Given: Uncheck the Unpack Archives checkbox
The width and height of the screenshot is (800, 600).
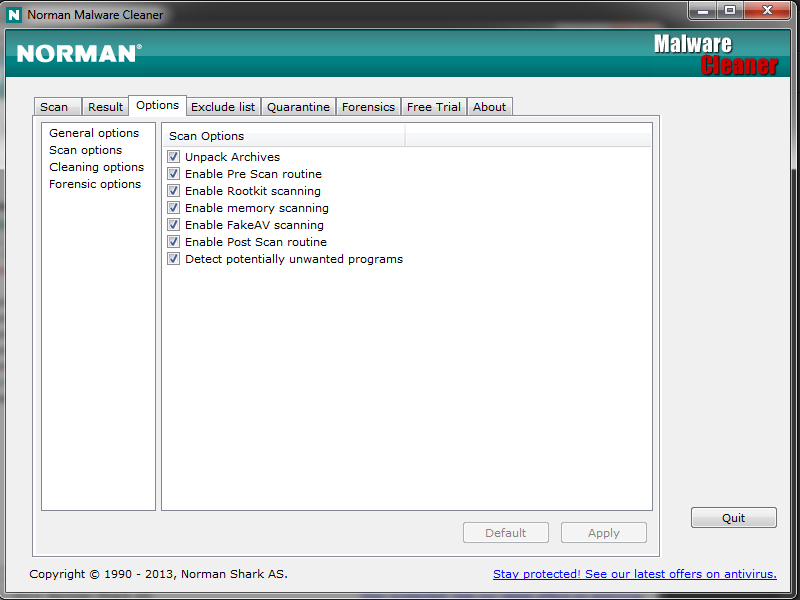Looking at the screenshot, I should tap(174, 157).
